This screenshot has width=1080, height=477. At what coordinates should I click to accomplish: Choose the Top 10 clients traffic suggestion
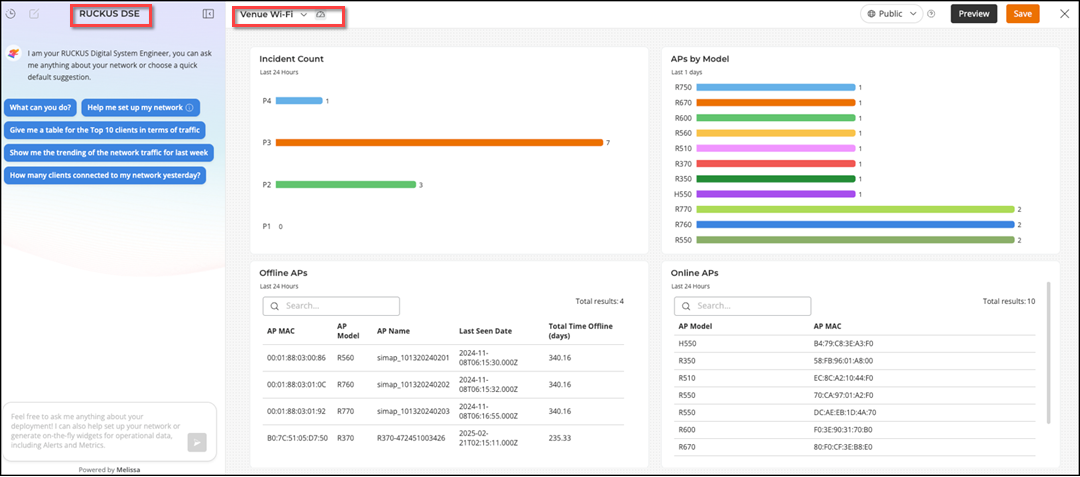pyautogui.click(x=105, y=130)
